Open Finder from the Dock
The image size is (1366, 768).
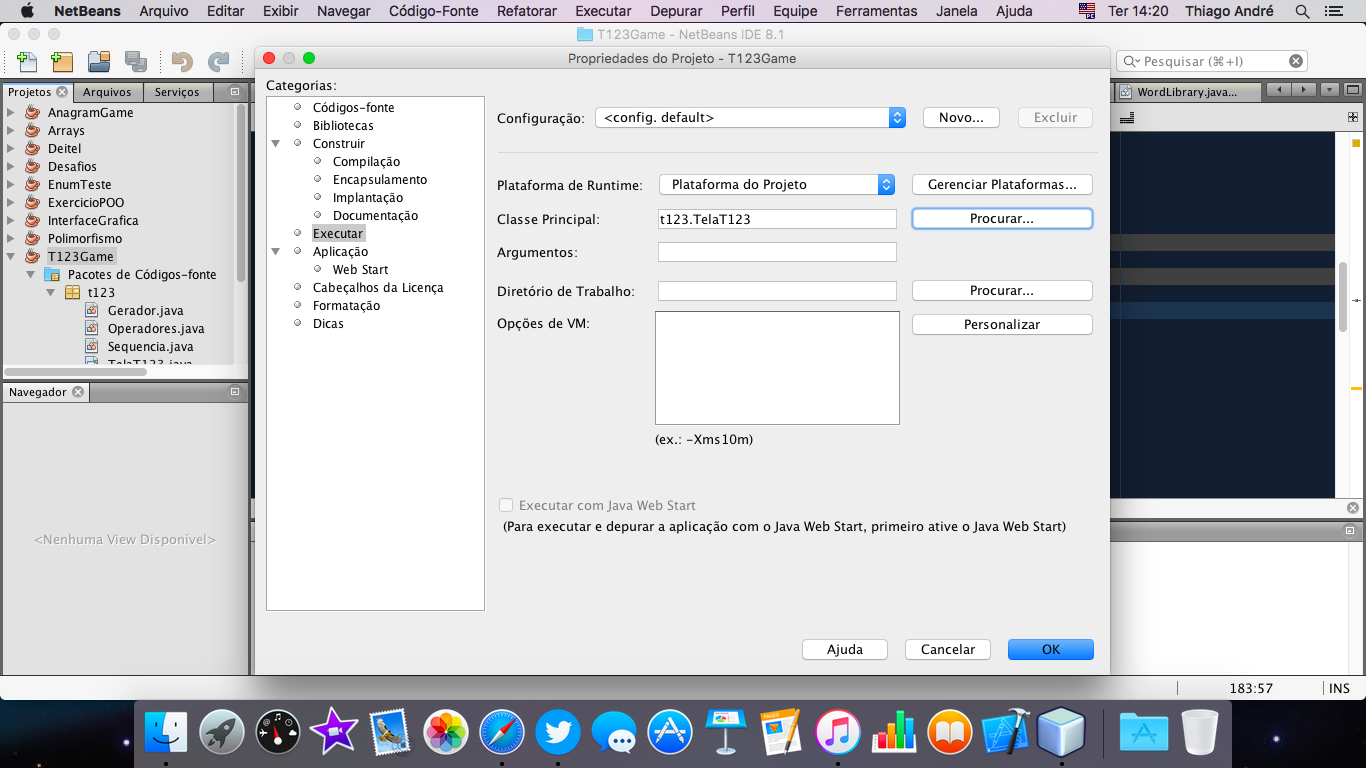(166, 732)
